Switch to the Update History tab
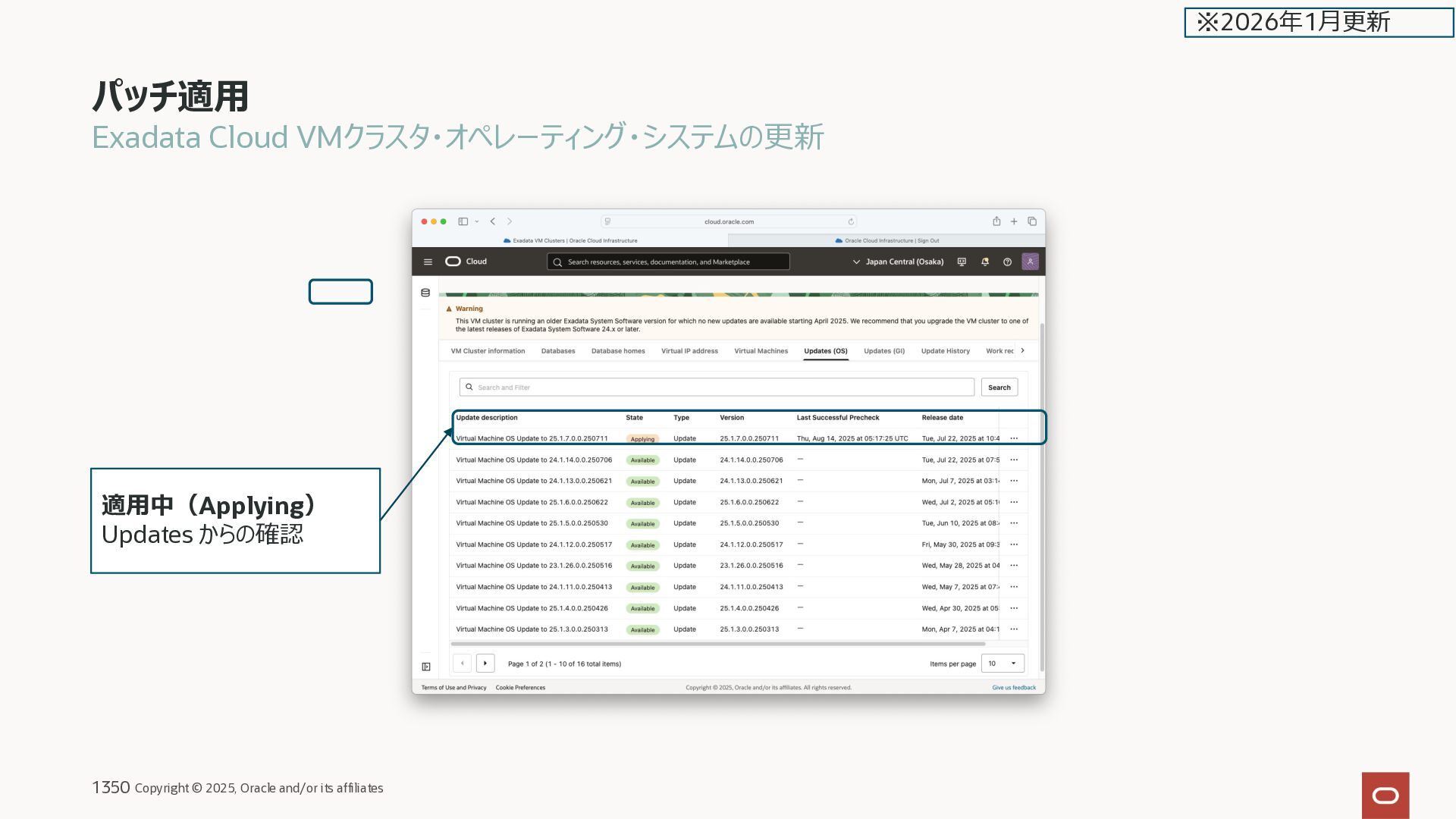1456x819 pixels. point(945,351)
